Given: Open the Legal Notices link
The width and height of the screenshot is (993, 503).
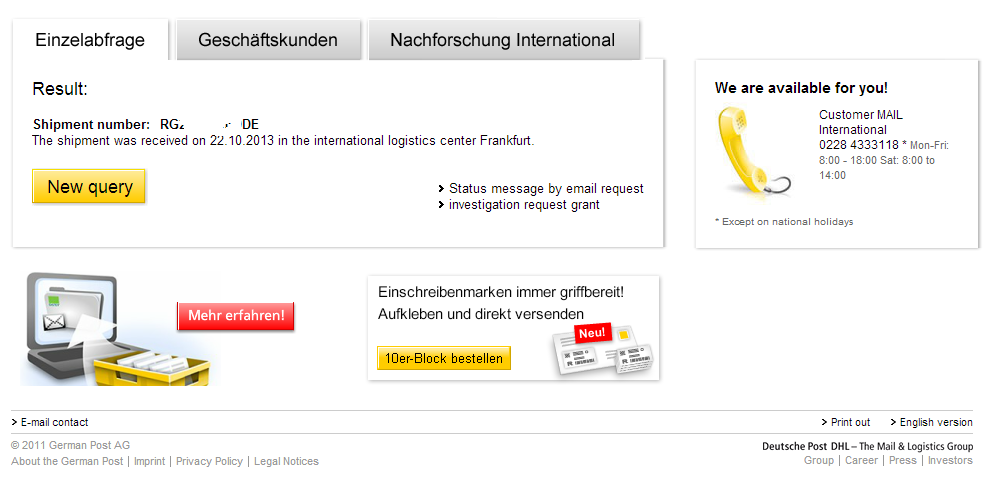Looking at the screenshot, I should coord(286,461).
